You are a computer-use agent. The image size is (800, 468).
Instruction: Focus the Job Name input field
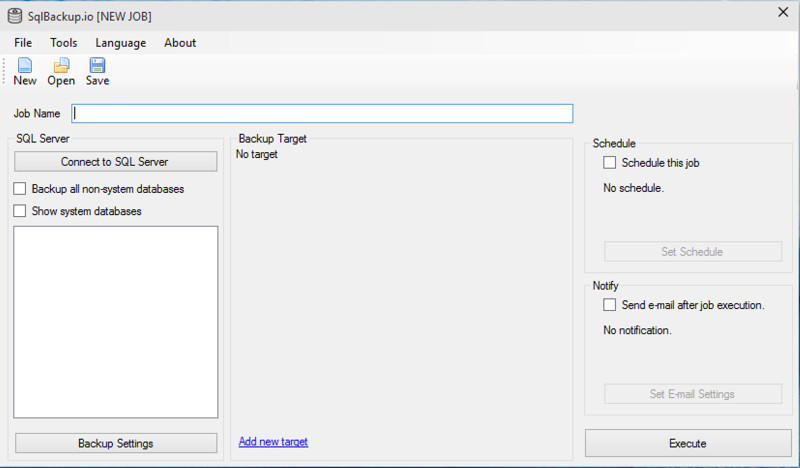[x=322, y=113]
